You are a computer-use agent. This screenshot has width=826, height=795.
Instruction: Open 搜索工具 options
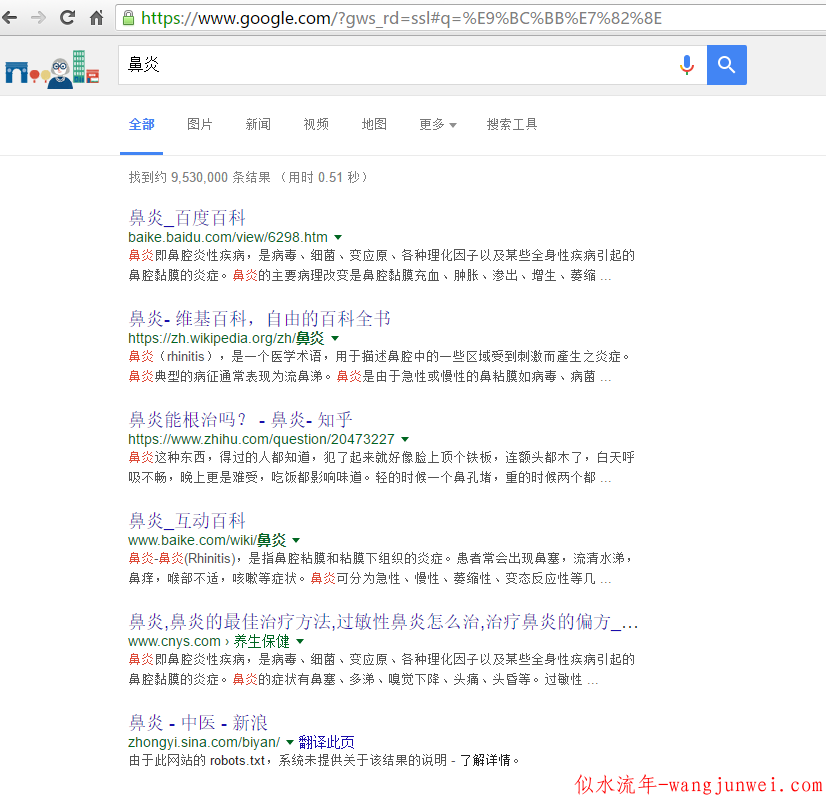pos(512,124)
